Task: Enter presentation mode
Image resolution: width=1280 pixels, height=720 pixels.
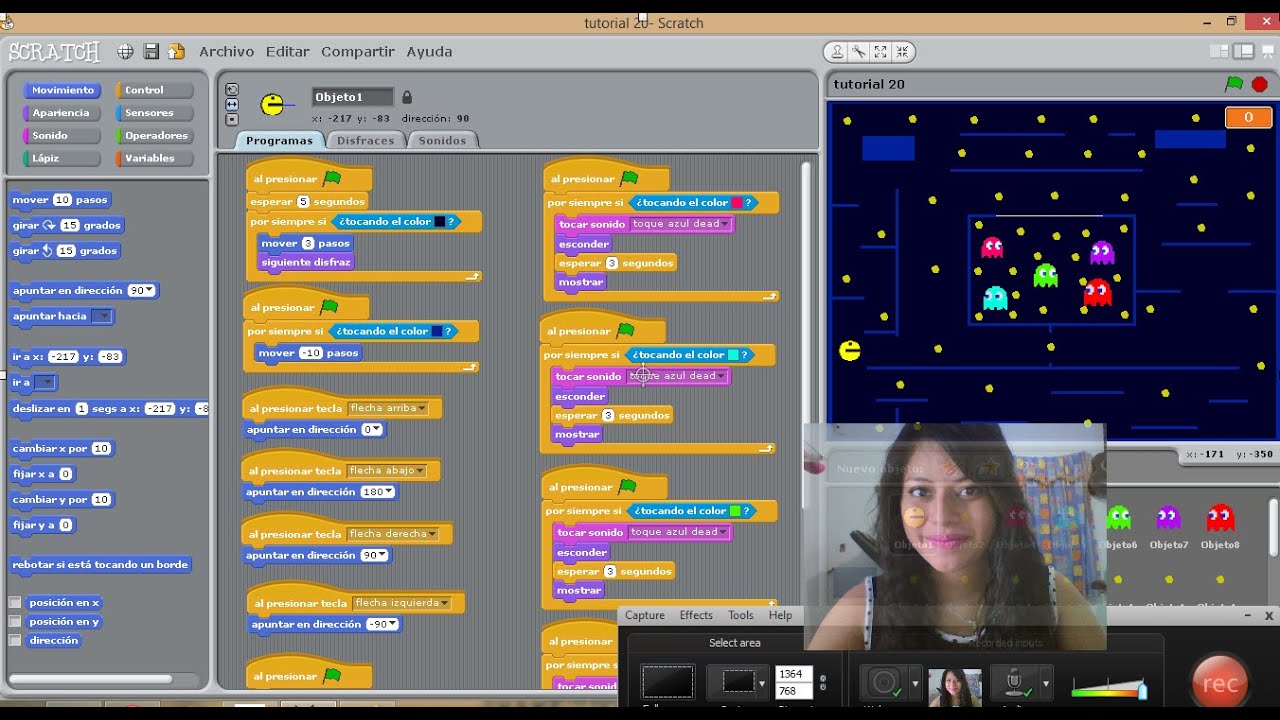Action: click(1267, 52)
